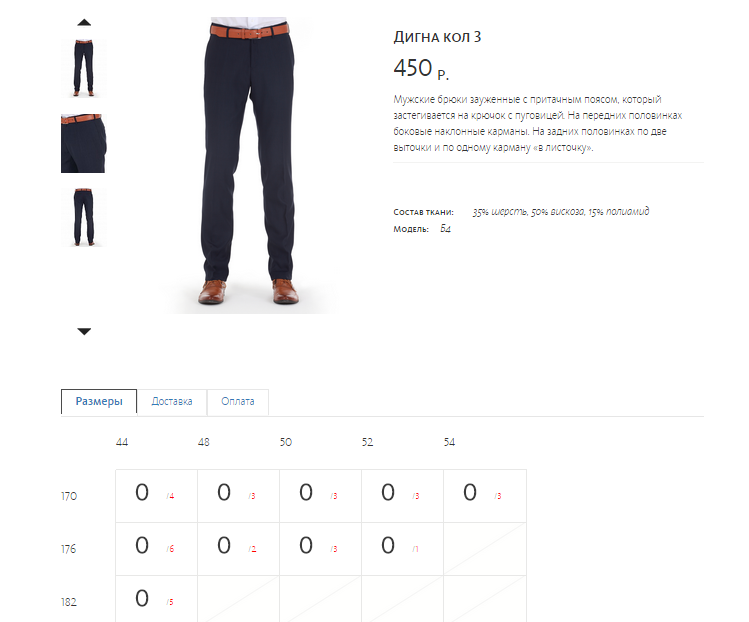
Task: Select quantity cell for size 44 height 182
Action: [x=156, y=599]
